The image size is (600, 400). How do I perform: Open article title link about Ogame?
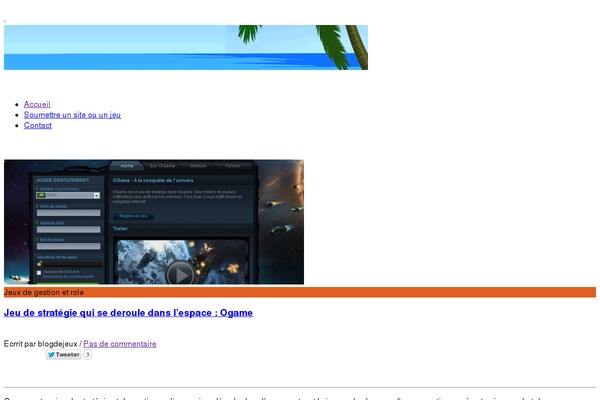coord(128,313)
